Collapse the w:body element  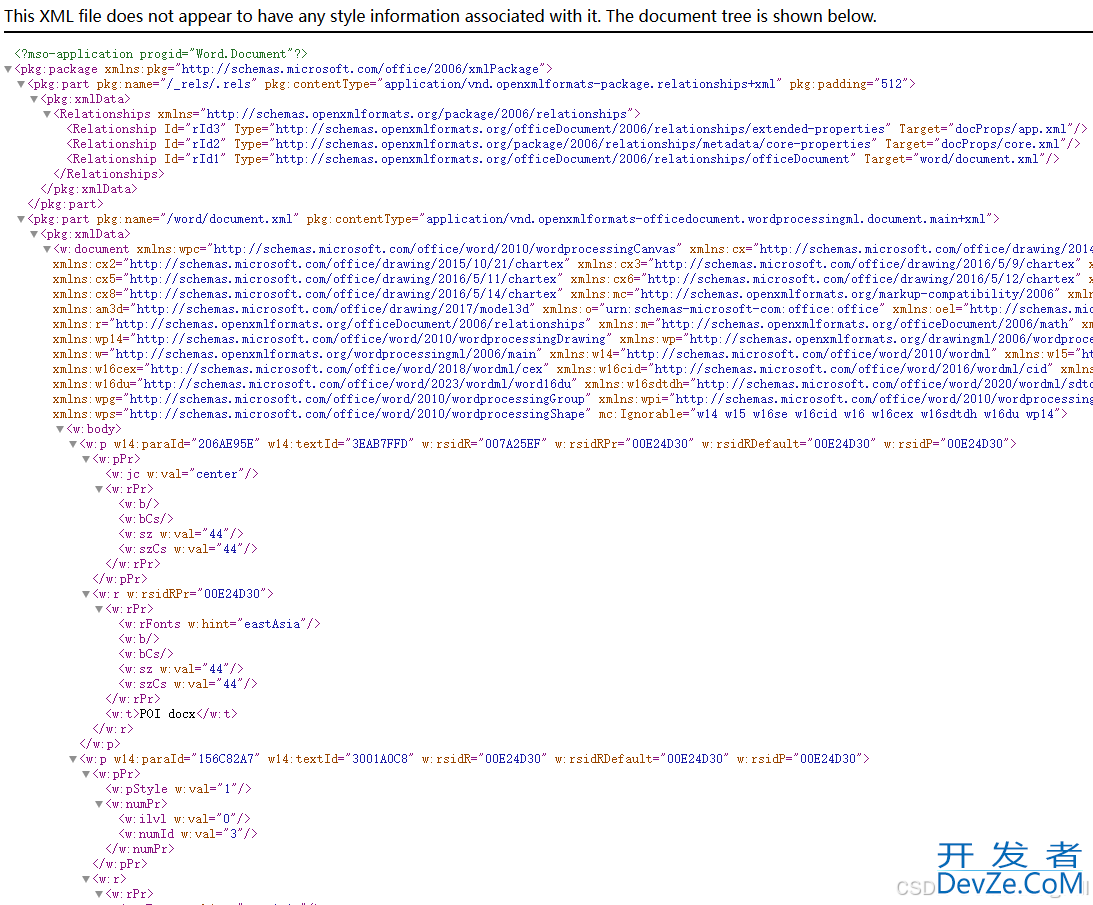click(60, 429)
